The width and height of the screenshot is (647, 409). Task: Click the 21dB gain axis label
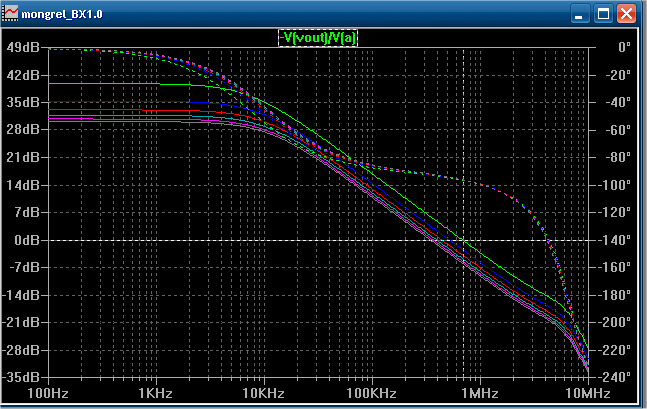click(x=23, y=157)
